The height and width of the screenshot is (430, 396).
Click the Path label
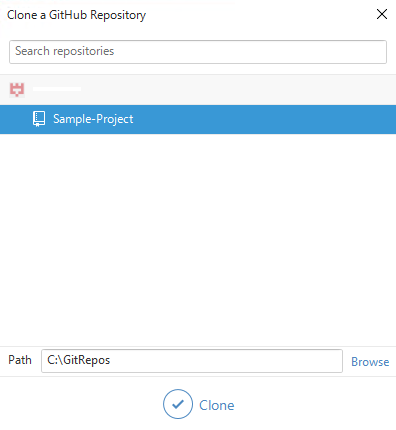pyautogui.click(x=20, y=360)
